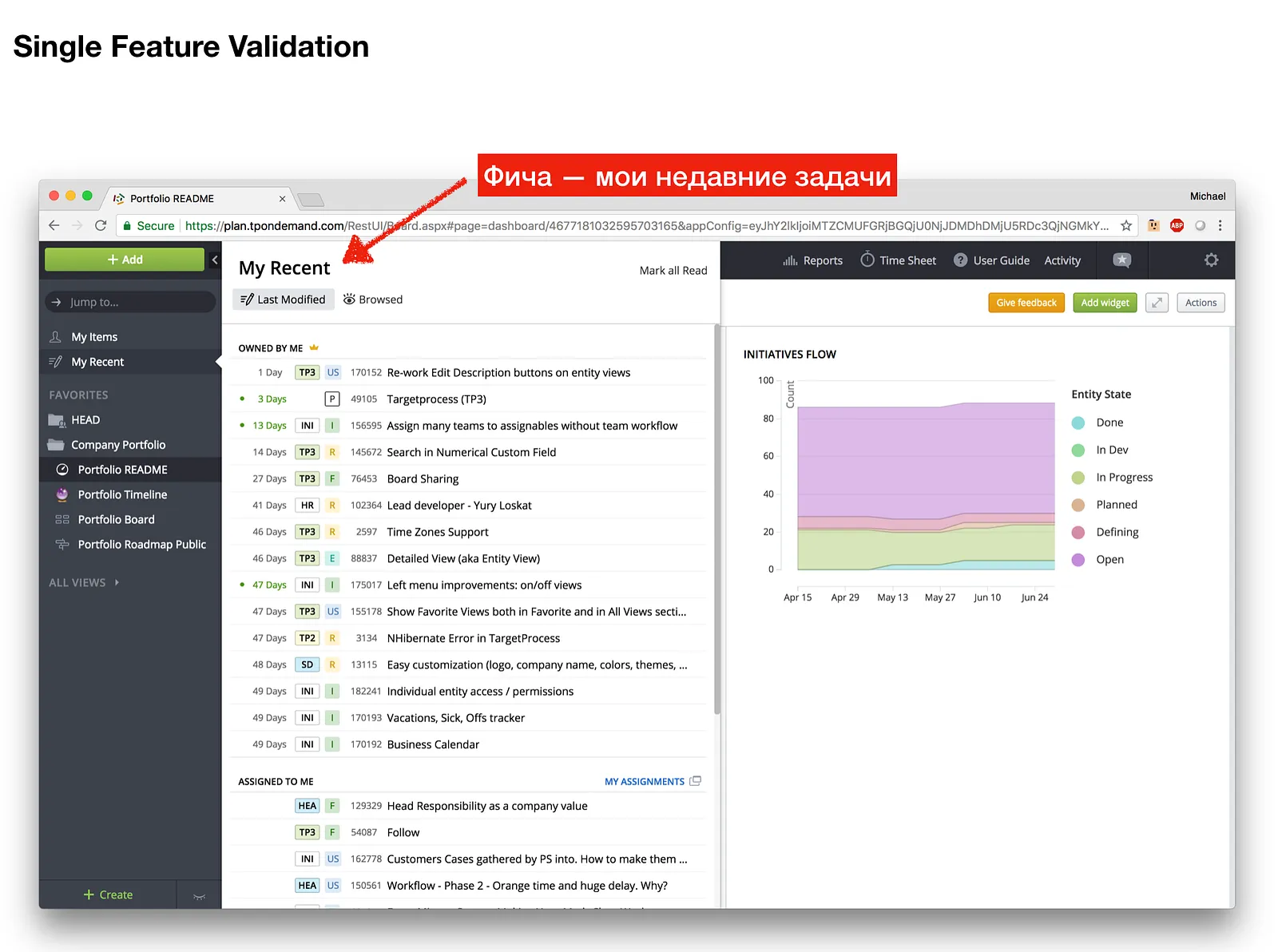
Task: Open the Time Sheet menu item
Action: coord(898,260)
